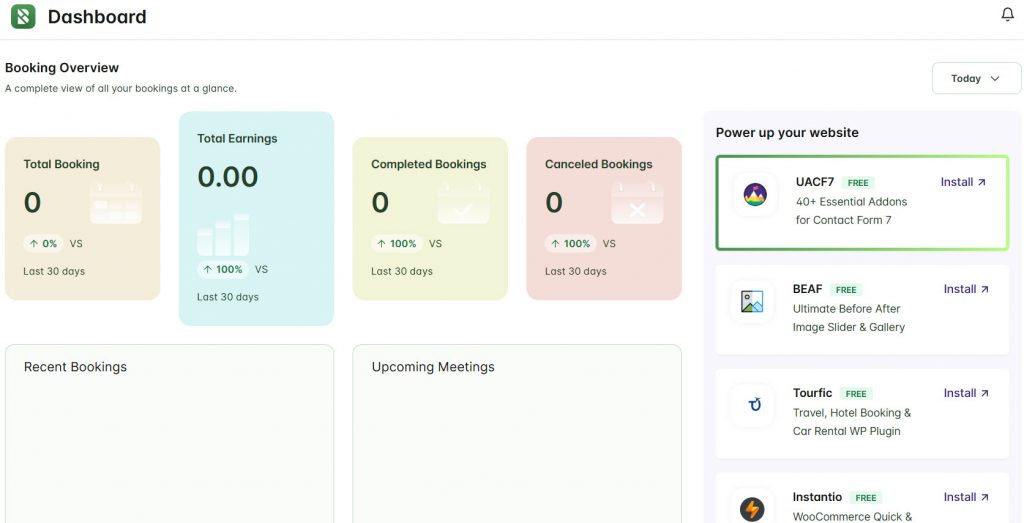Click the UACF7 plugin name
This screenshot has height=523, width=1024.
point(815,182)
